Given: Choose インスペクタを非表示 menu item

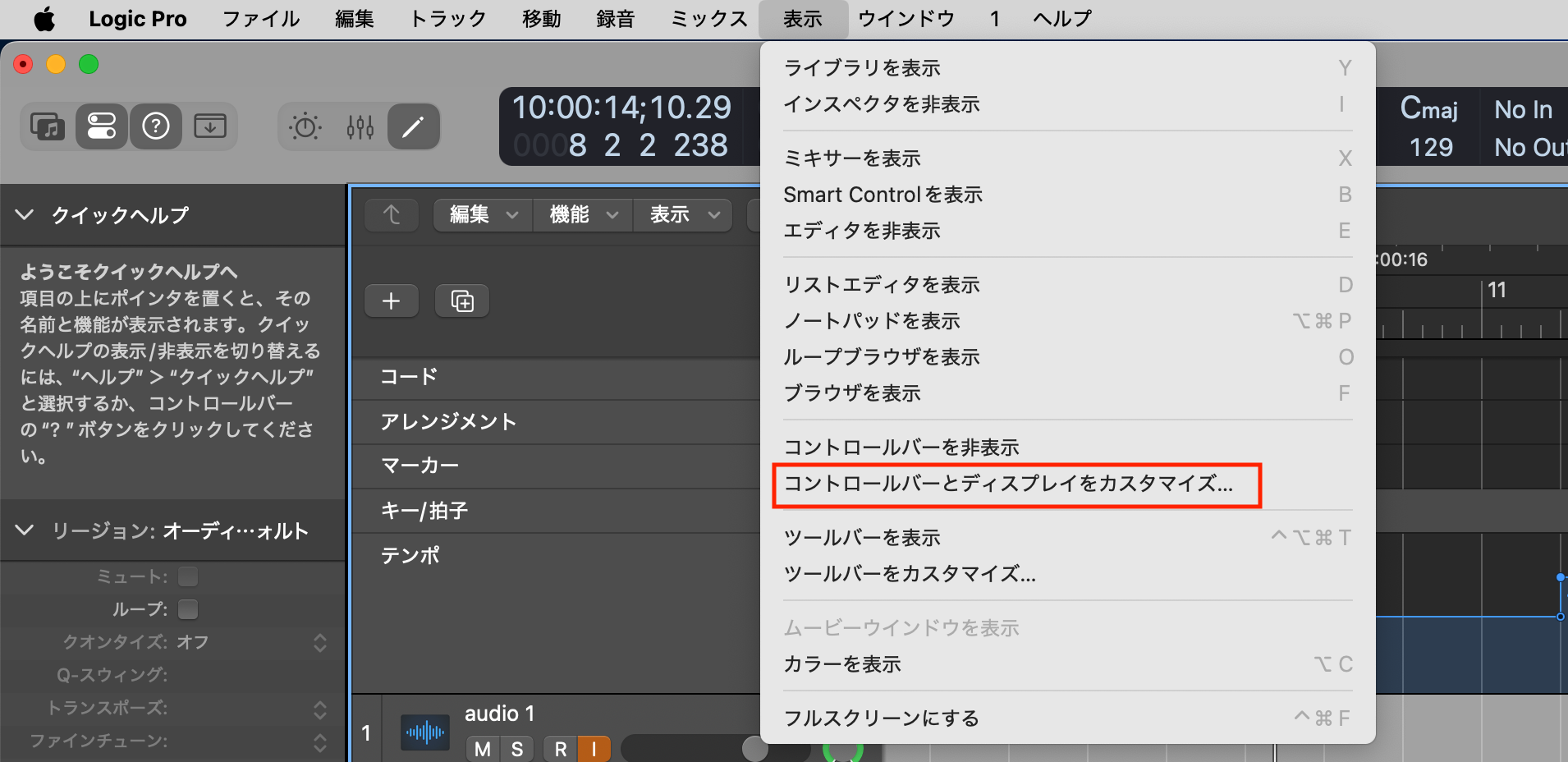Looking at the screenshot, I should coord(1067,104).
